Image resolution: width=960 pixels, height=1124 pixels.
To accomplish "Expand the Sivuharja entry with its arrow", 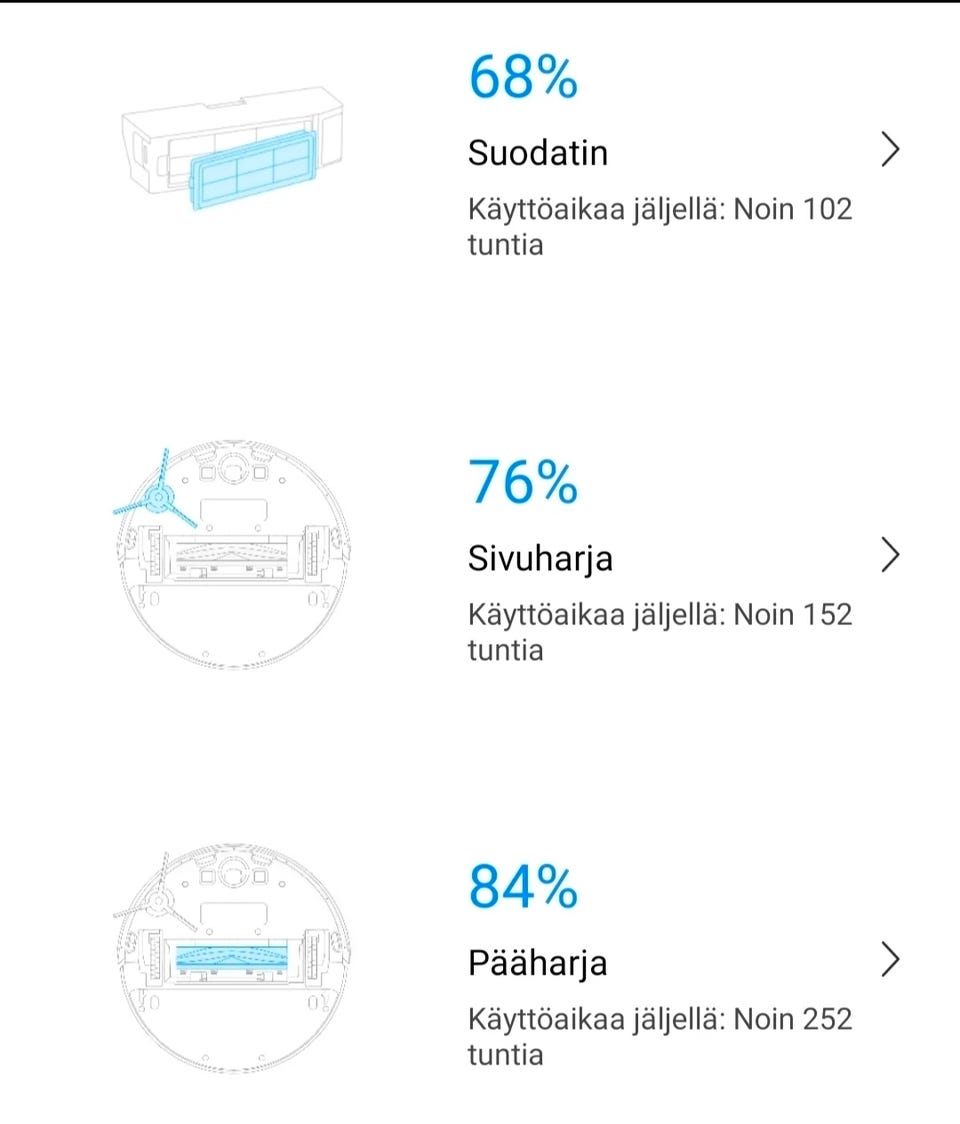I will pyautogui.click(x=890, y=556).
